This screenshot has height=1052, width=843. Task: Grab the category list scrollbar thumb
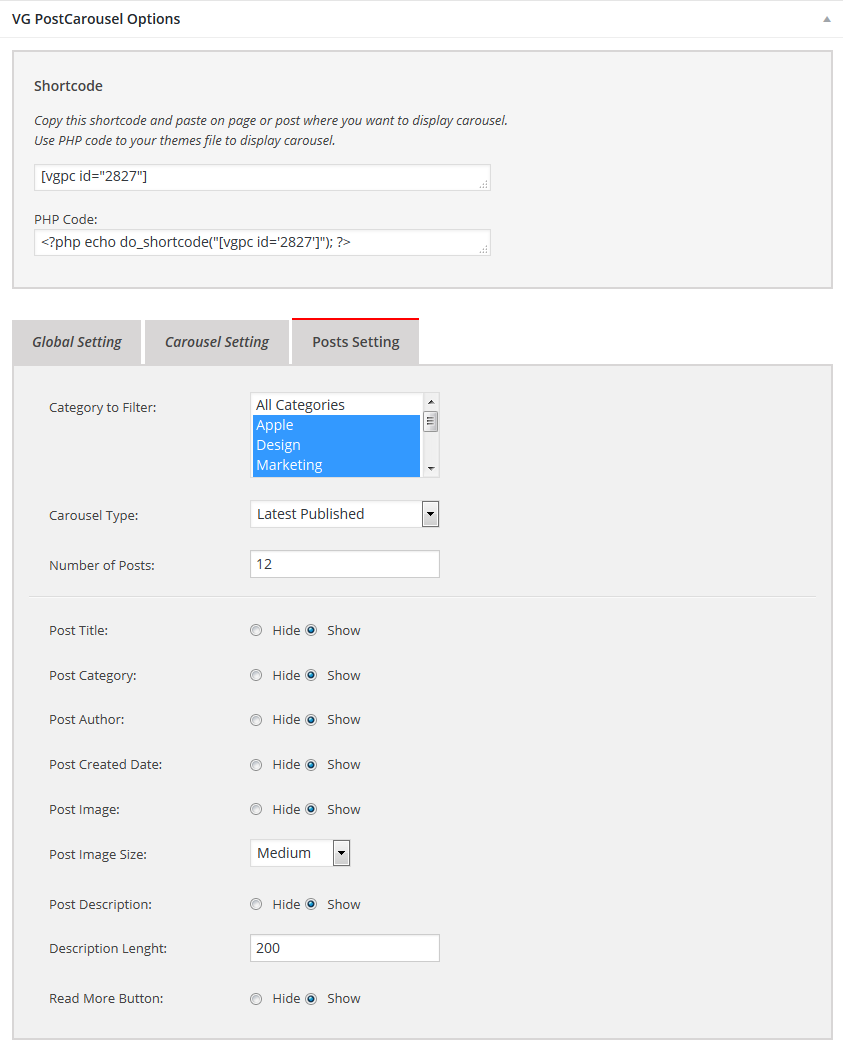coord(431,422)
